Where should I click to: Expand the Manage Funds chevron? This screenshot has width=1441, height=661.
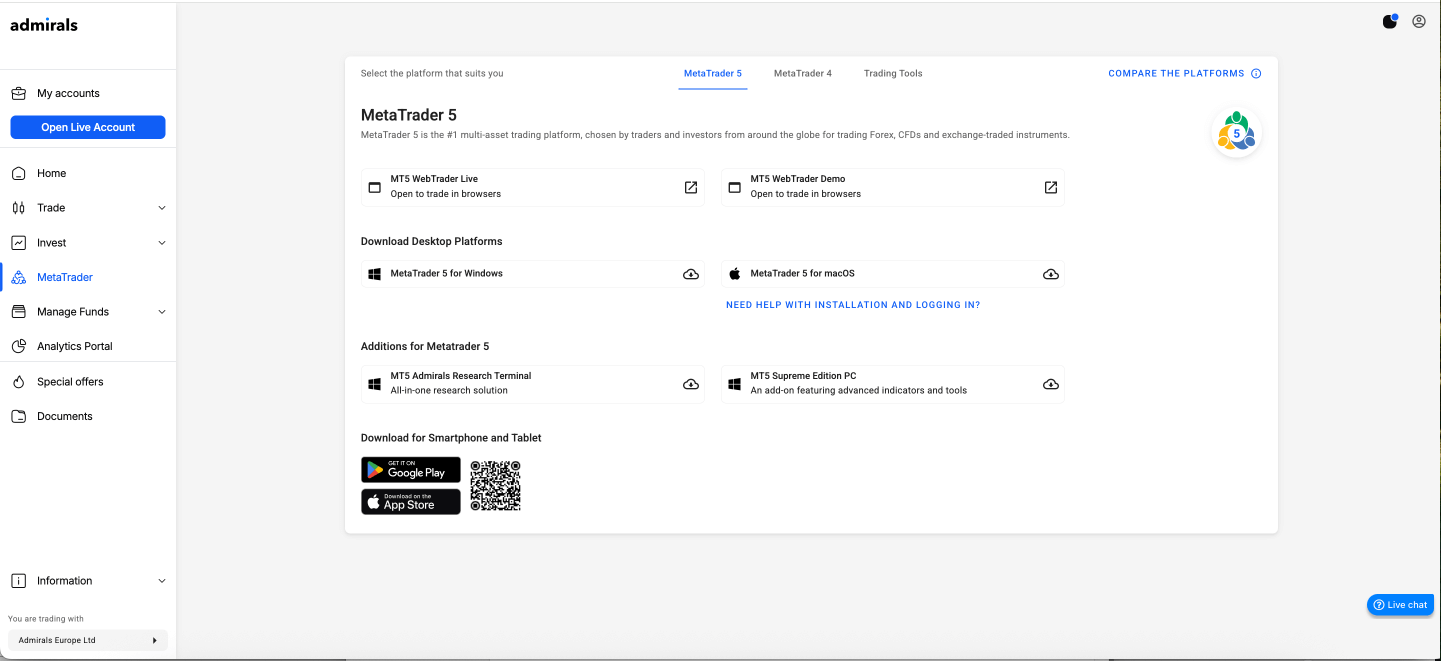(x=162, y=312)
